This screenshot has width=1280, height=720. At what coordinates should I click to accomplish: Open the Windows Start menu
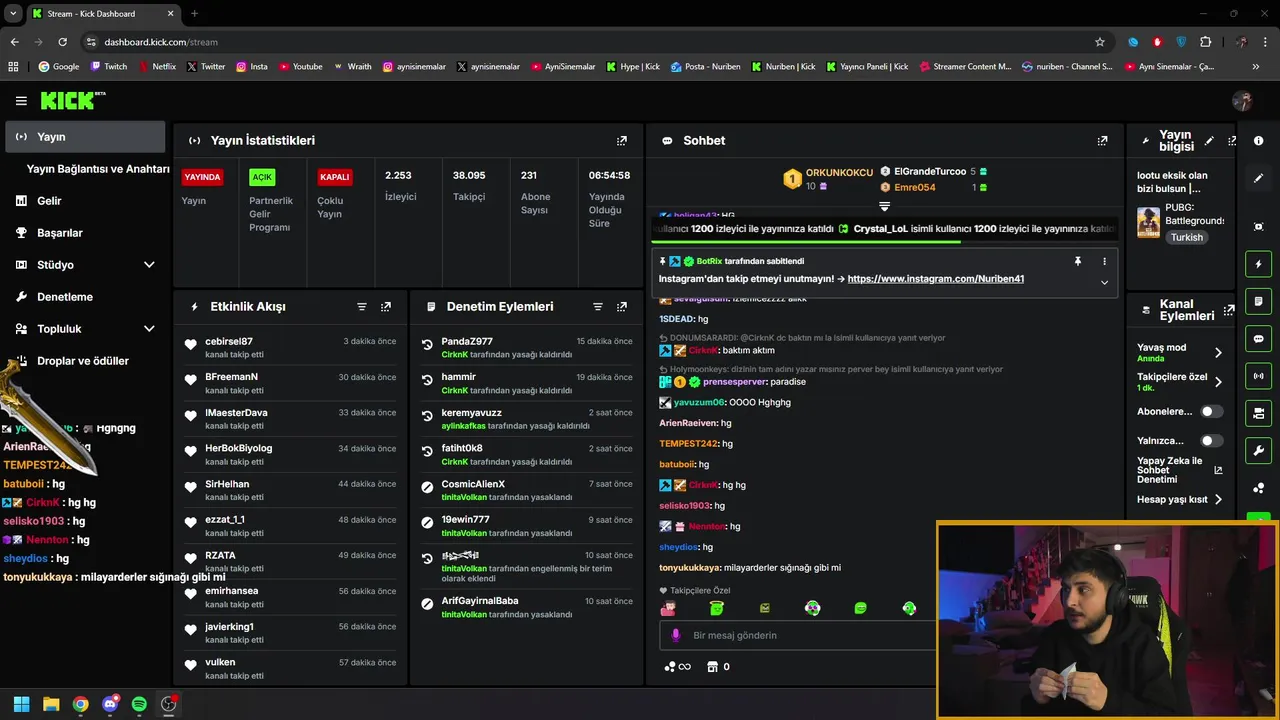(x=21, y=704)
